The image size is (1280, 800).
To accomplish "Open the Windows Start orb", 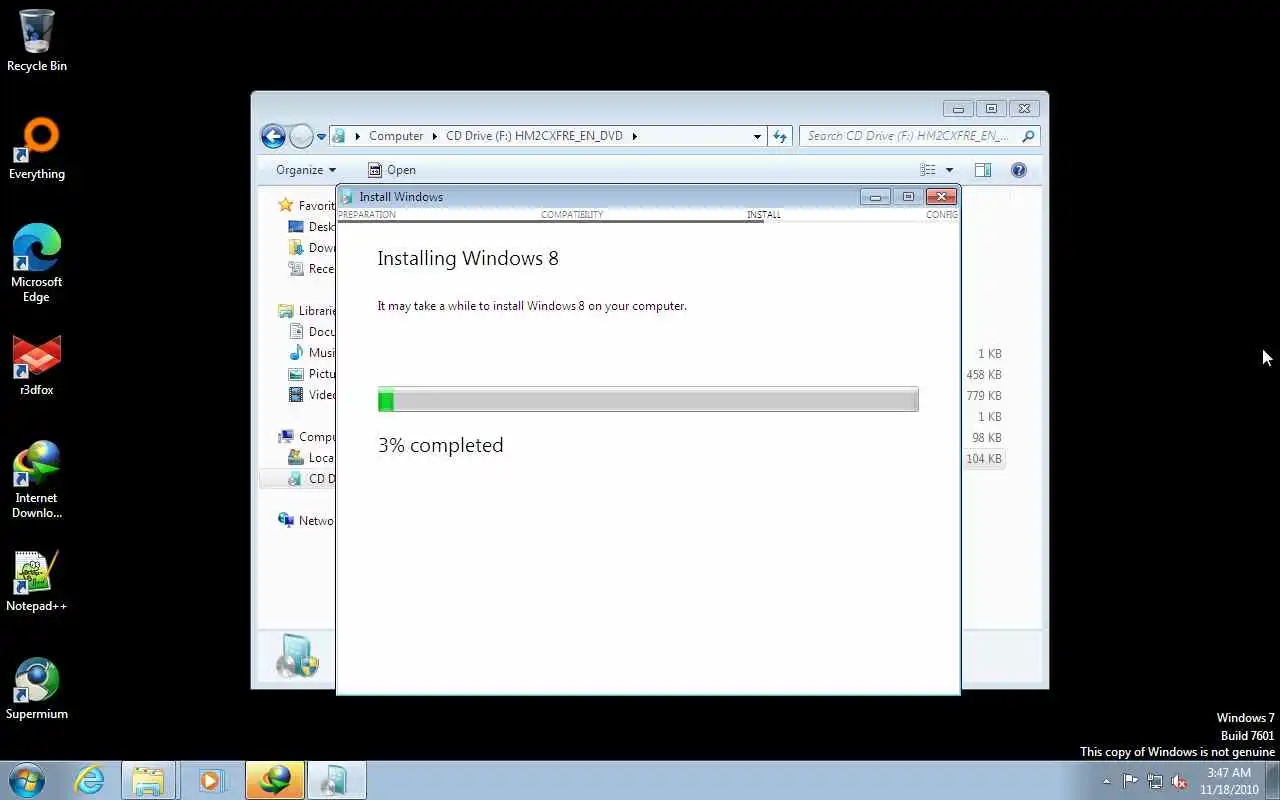I will click(28, 780).
